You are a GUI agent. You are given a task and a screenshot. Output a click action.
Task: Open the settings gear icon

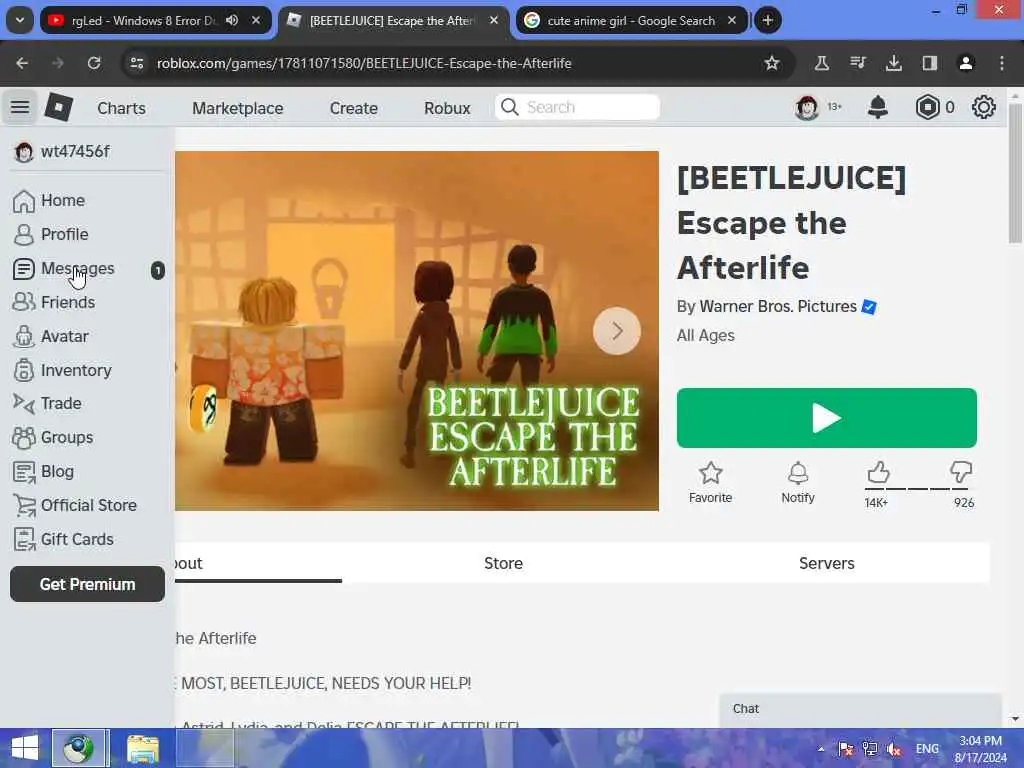(x=984, y=107)
